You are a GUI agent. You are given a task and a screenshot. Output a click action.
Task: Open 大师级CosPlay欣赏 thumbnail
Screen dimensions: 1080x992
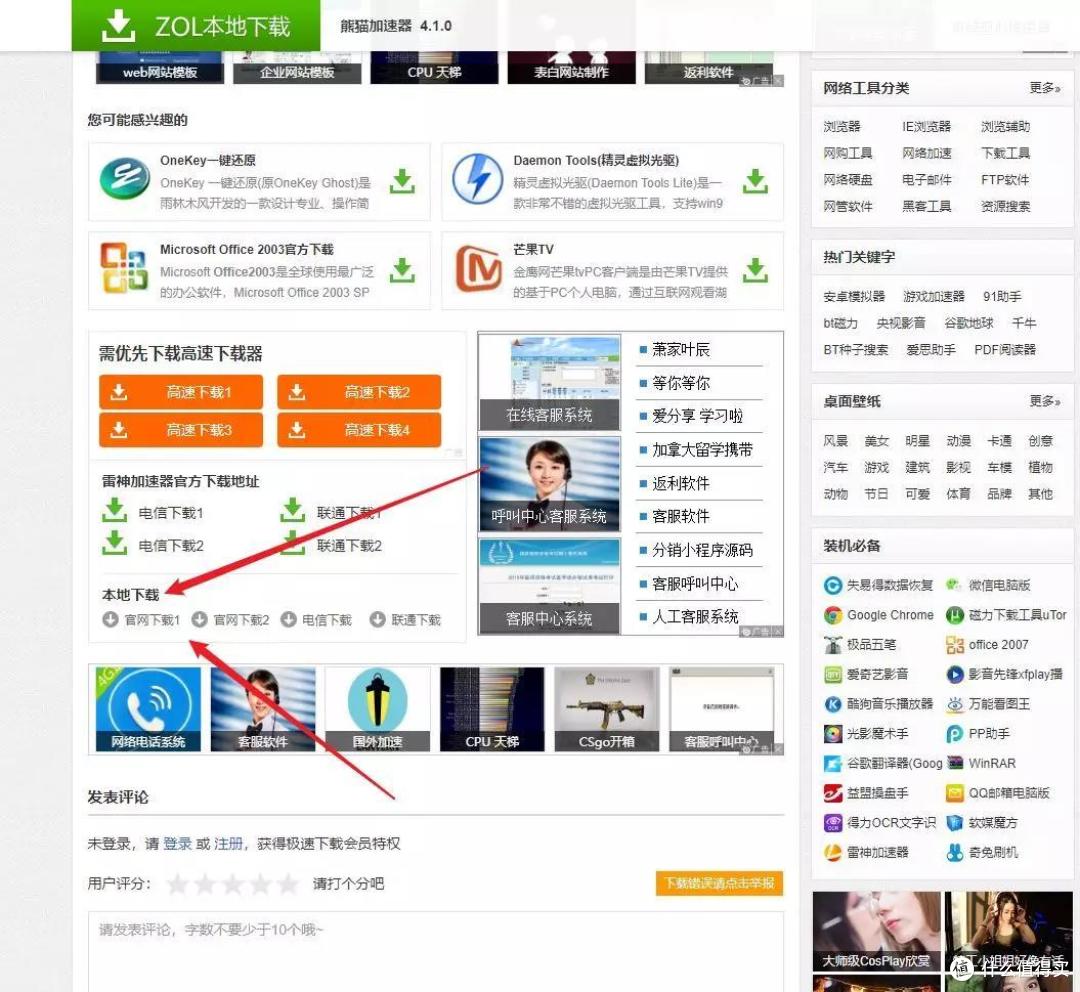[x=876, y=931]
